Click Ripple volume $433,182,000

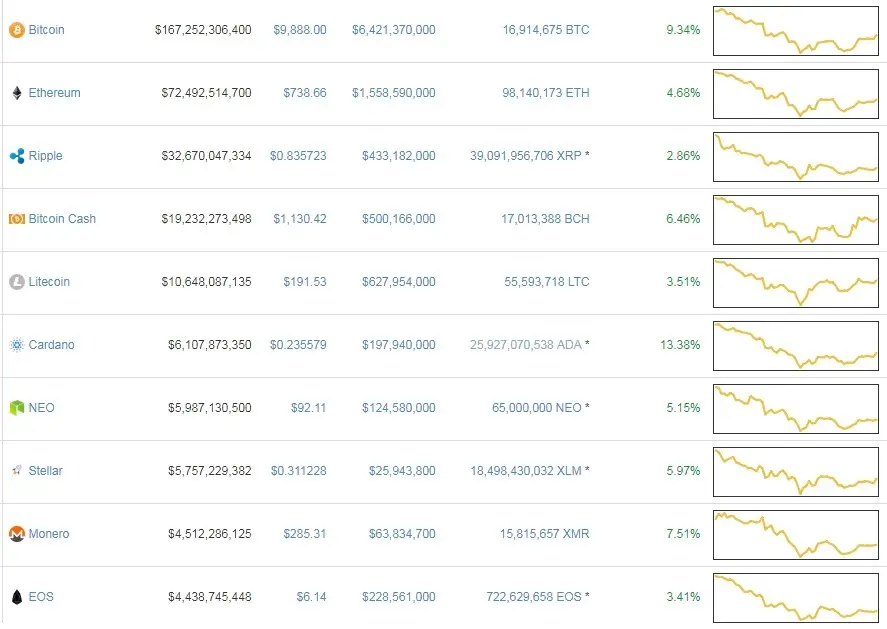pos(399,156)
